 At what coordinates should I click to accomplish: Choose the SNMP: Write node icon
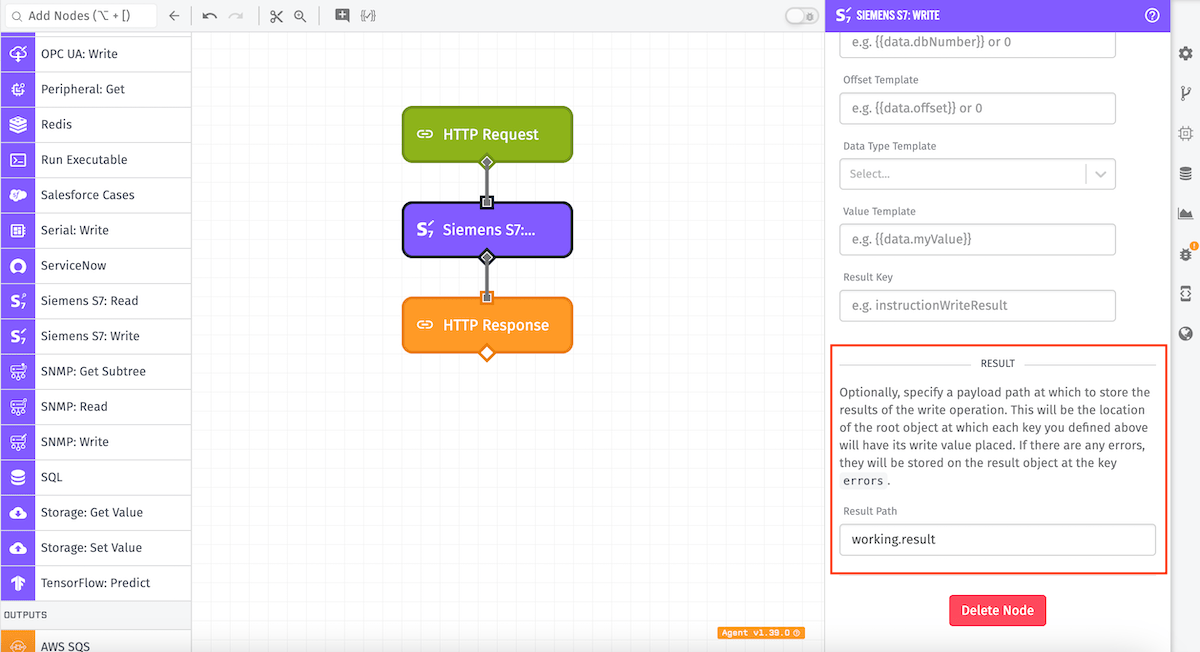(x=18, y=442)
